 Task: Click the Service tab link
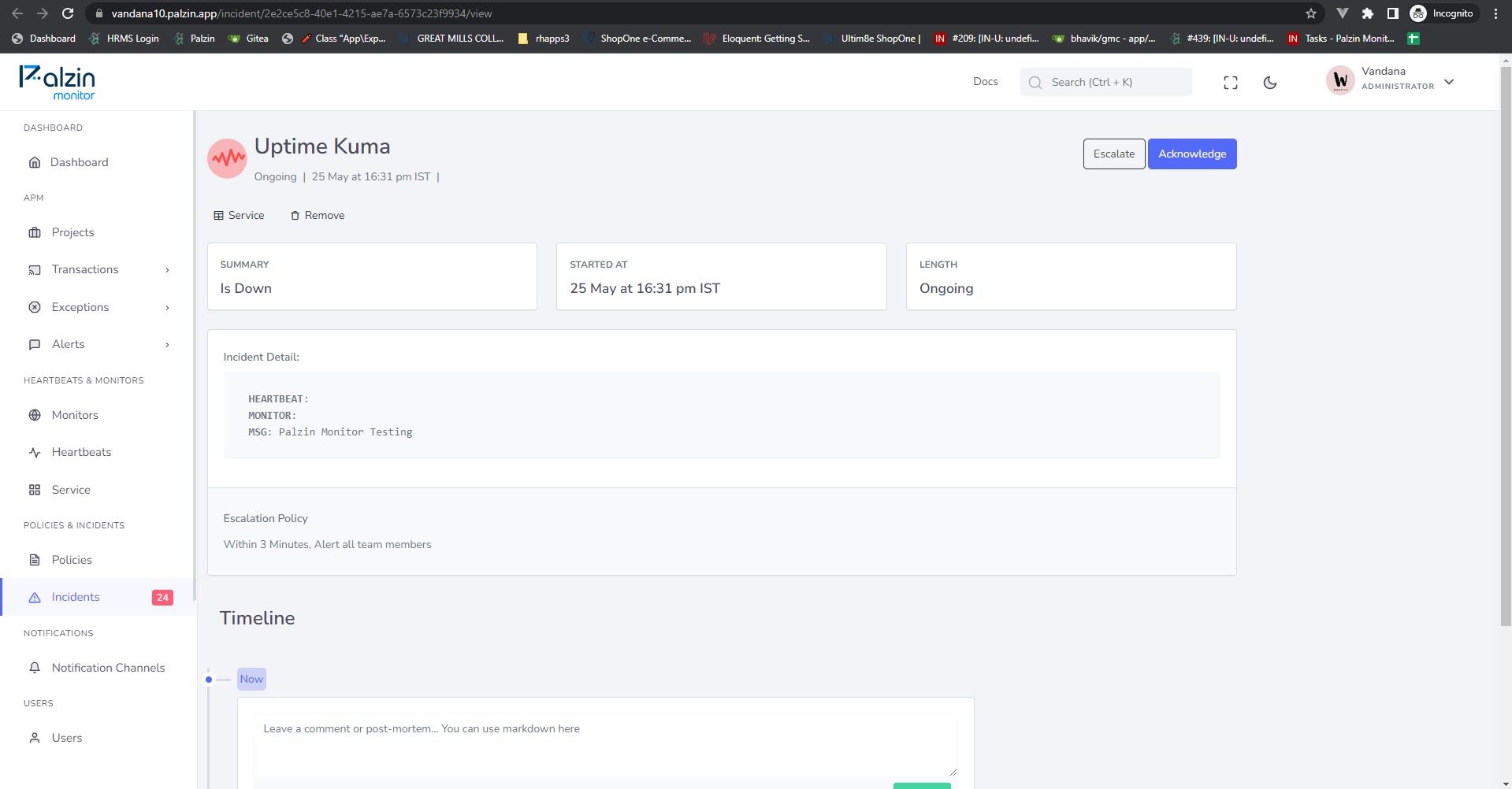(239, 215)
